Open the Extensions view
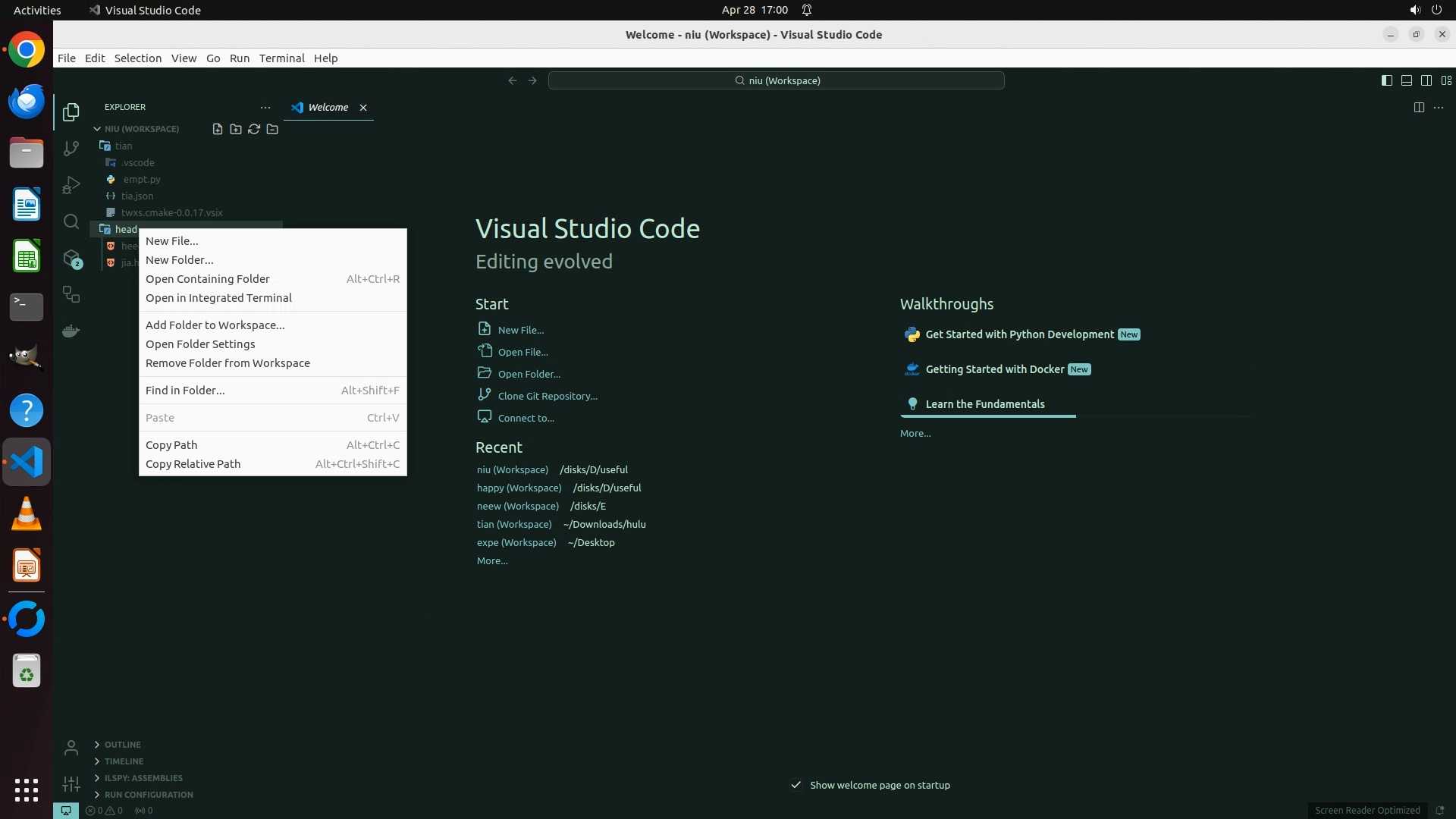Screen dimensions: 1456x819 (71, 259)
